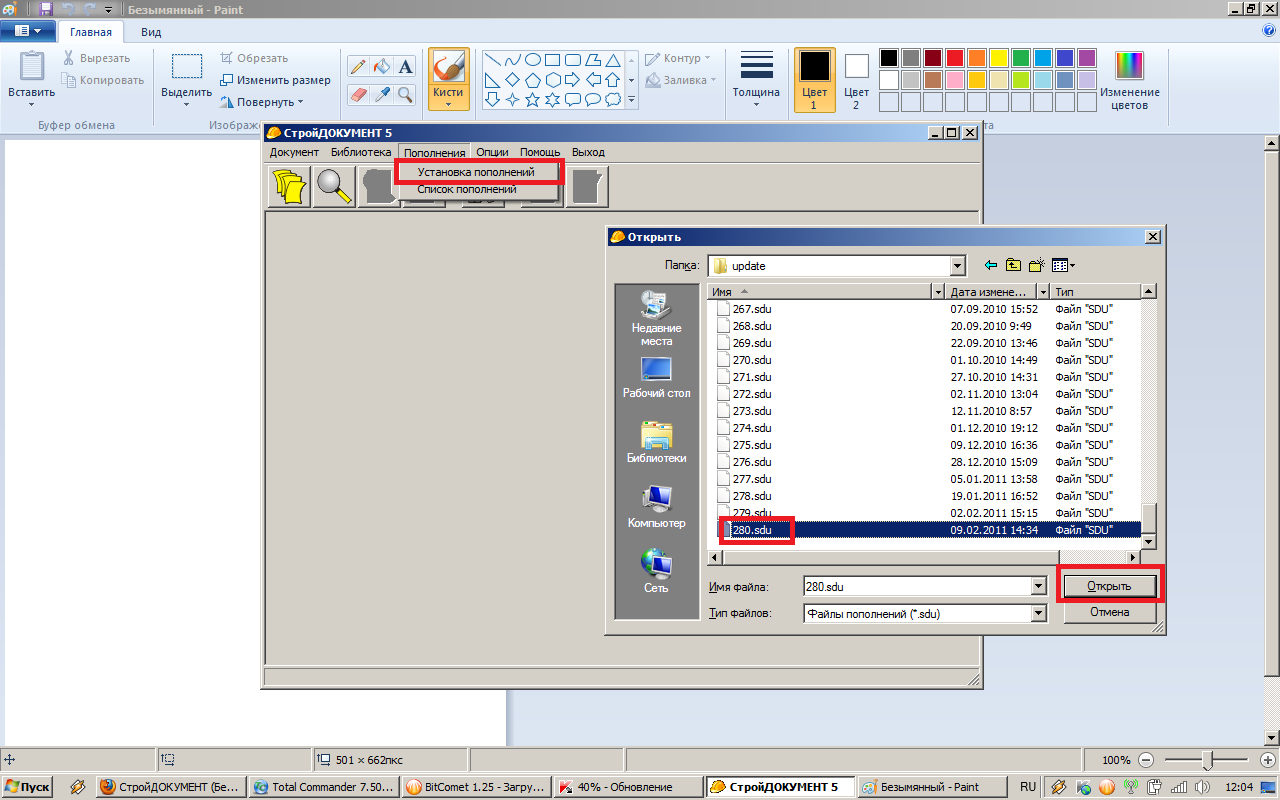Go up one folder level in dialog

click(1014, 265)
